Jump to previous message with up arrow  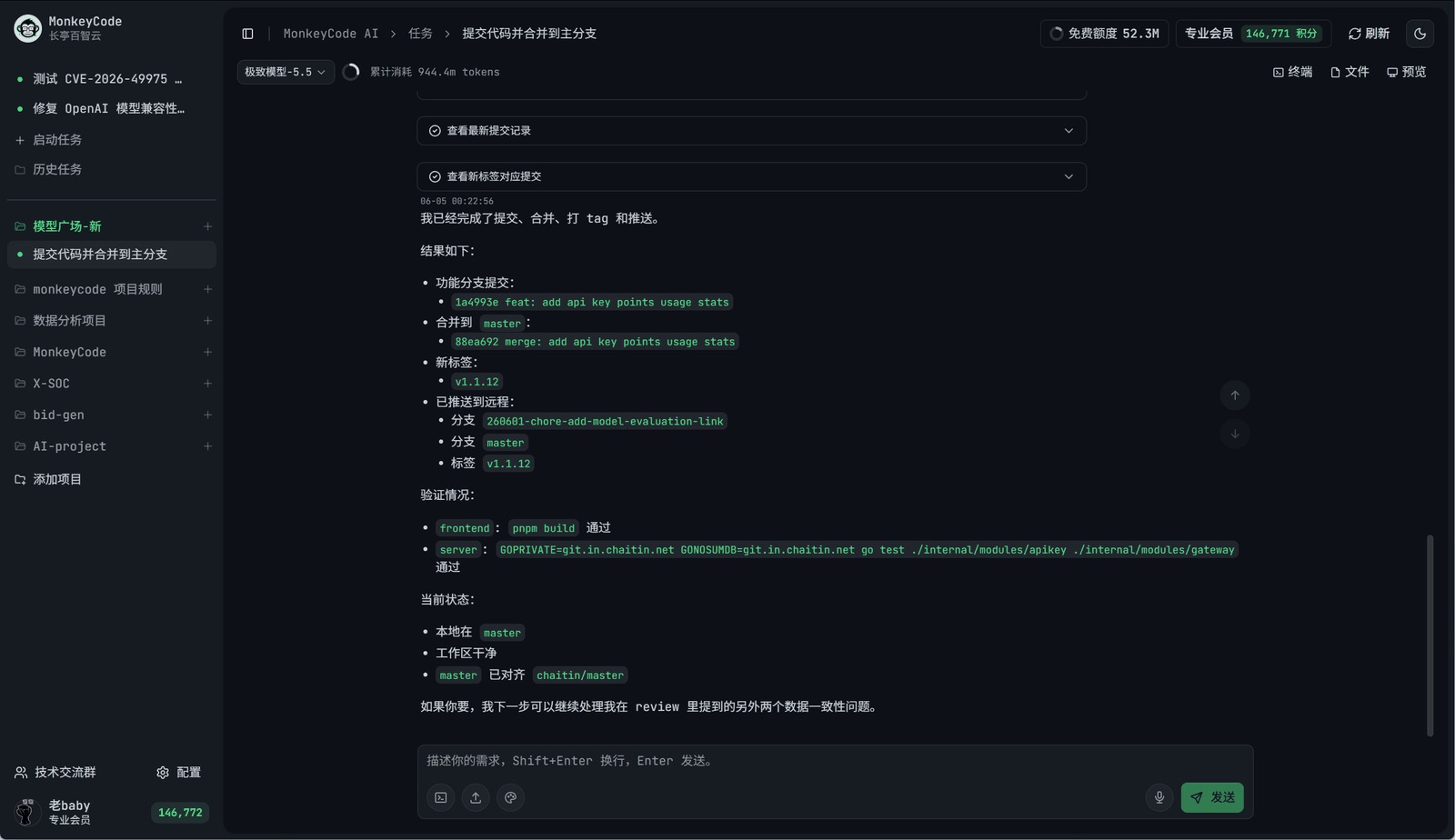point(1235,395)
